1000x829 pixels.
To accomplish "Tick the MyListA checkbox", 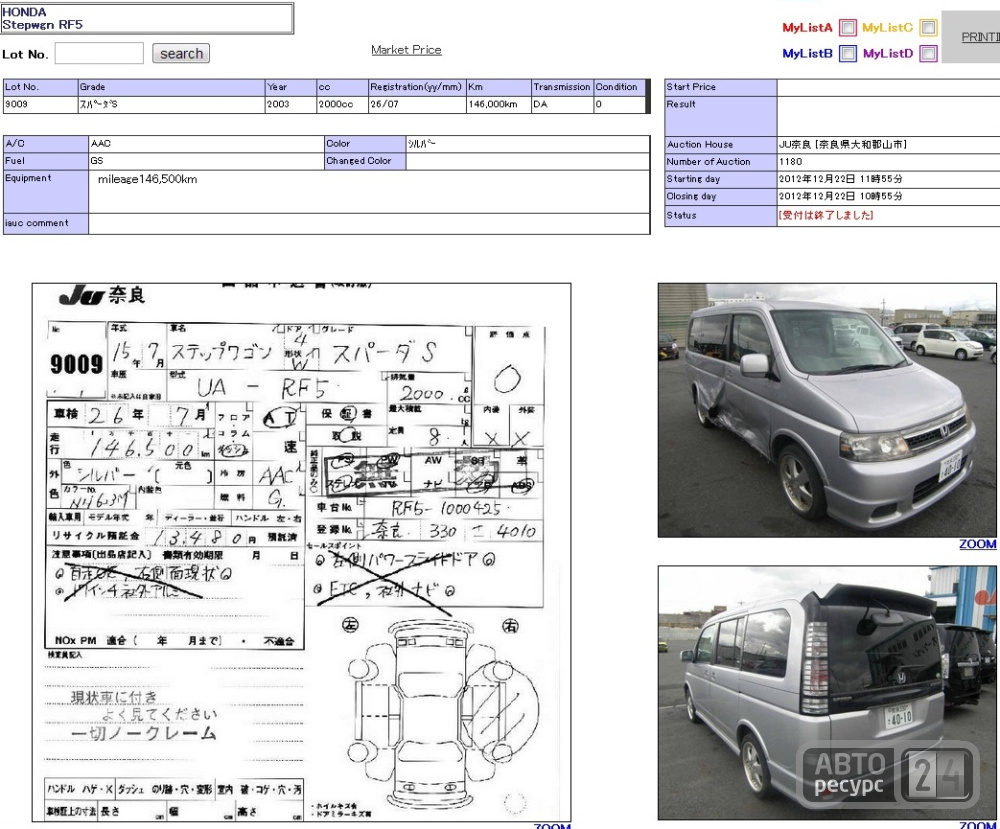I will pyautogui.click(x=848, y=27).
